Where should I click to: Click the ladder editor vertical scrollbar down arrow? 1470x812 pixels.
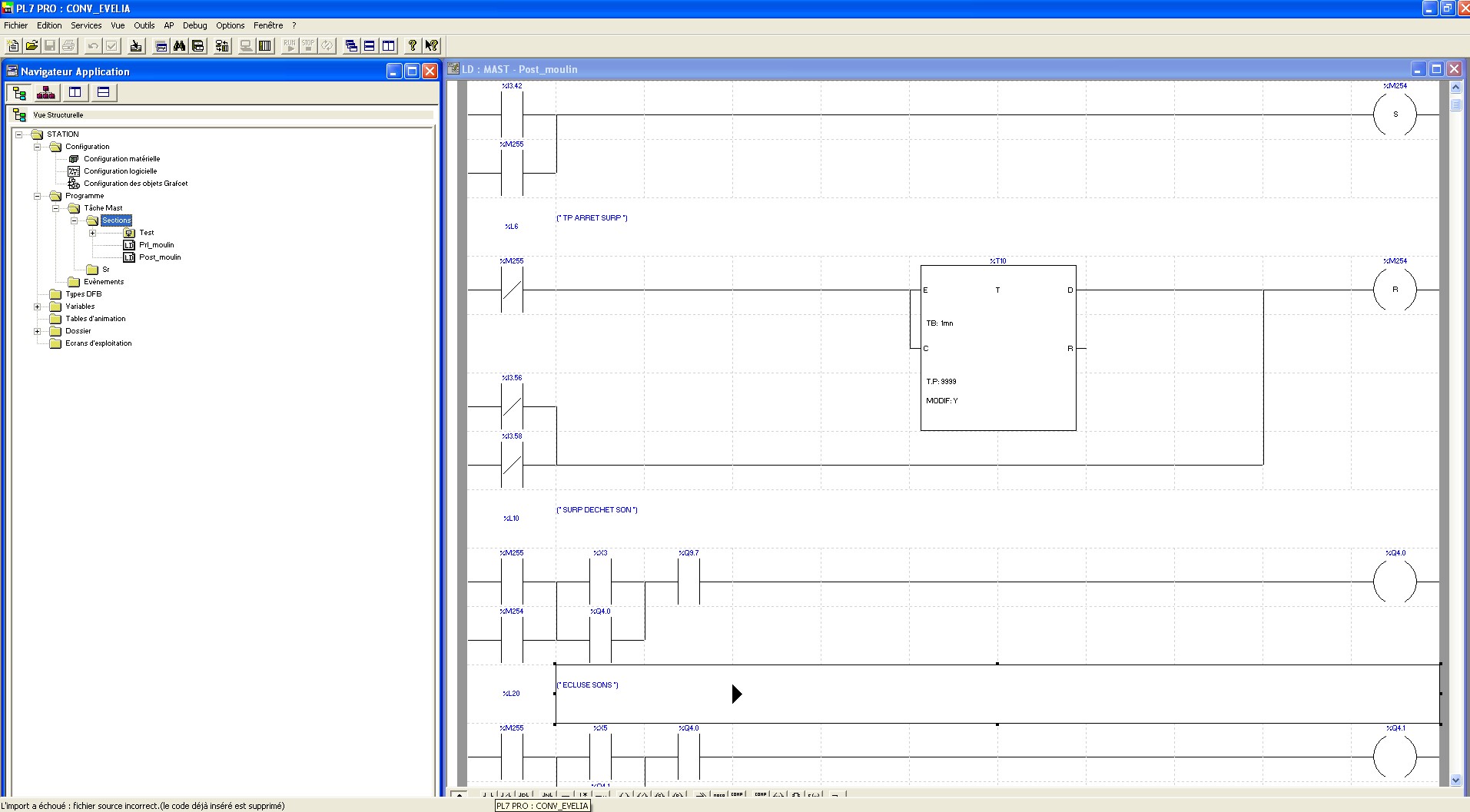click(x=1455, y=780)
